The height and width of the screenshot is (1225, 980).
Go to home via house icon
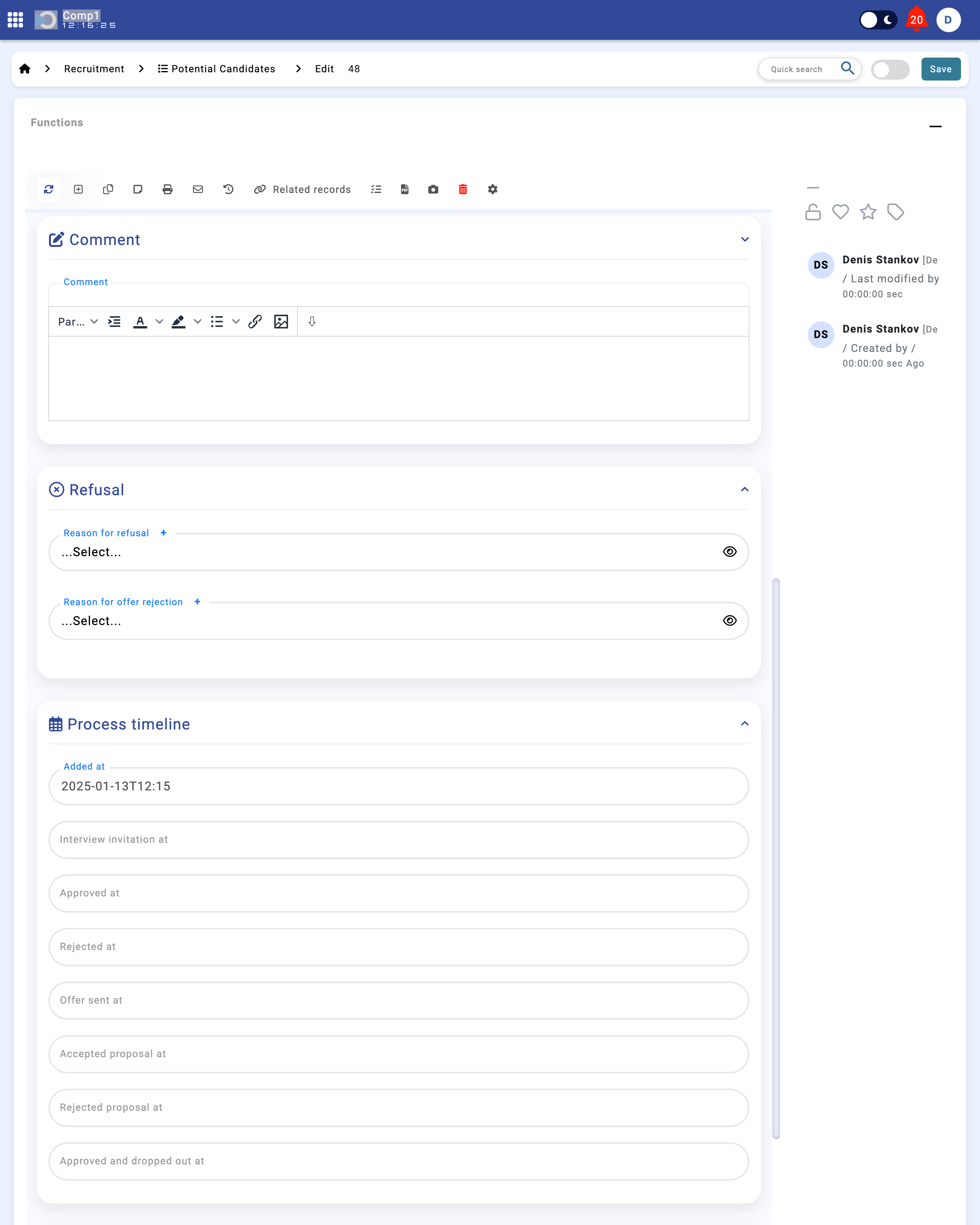click(x=24, y=69)
